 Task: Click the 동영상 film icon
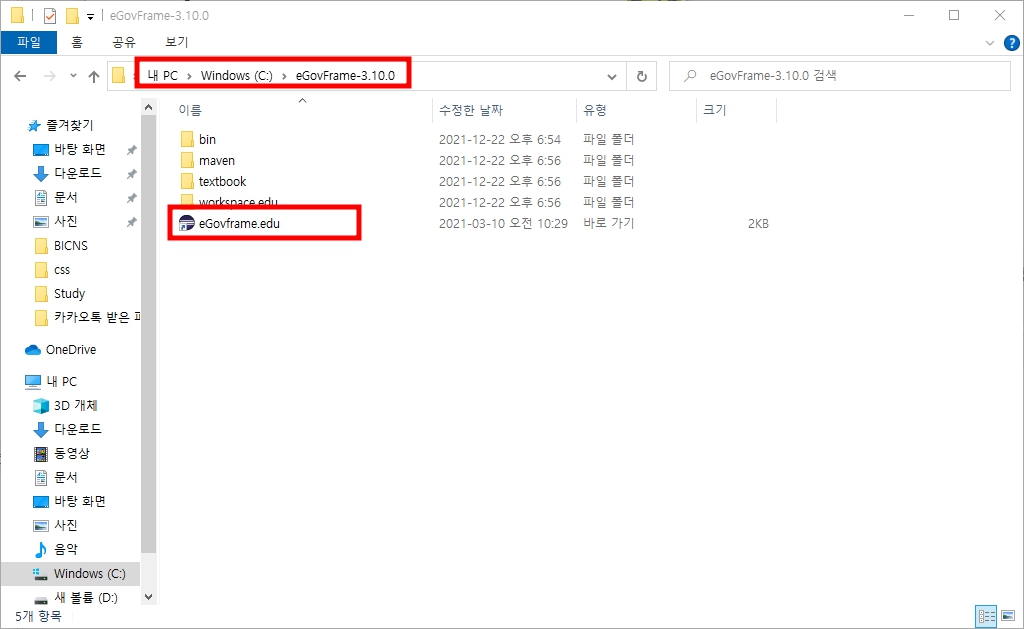coord(40,453)
